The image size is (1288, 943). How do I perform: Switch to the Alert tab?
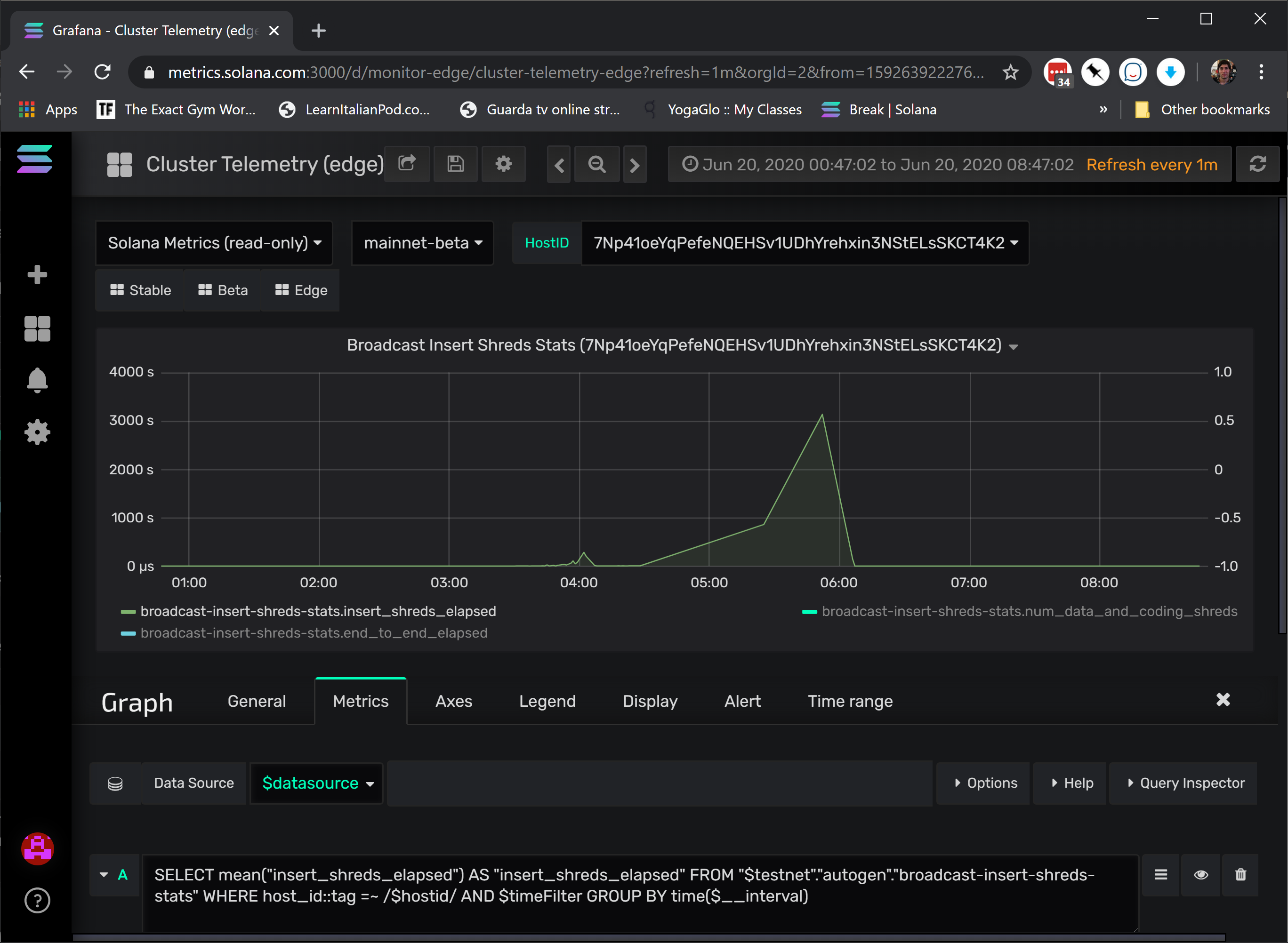pyautogui.click(x=742, y=701)
